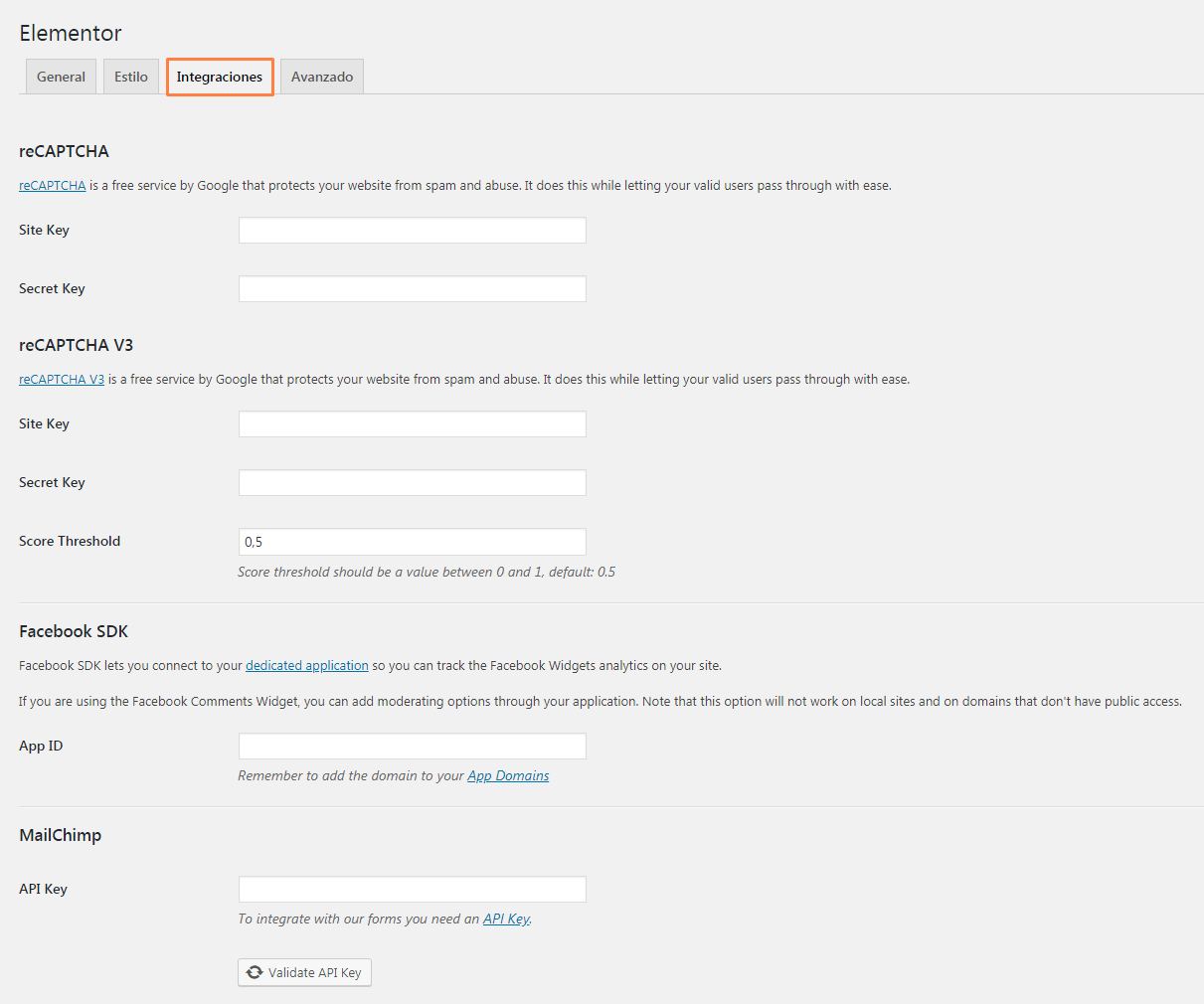Focus the reCAPTCHA Secret Key field
Screen dimensions: 1204x1004
pos(413,289)
